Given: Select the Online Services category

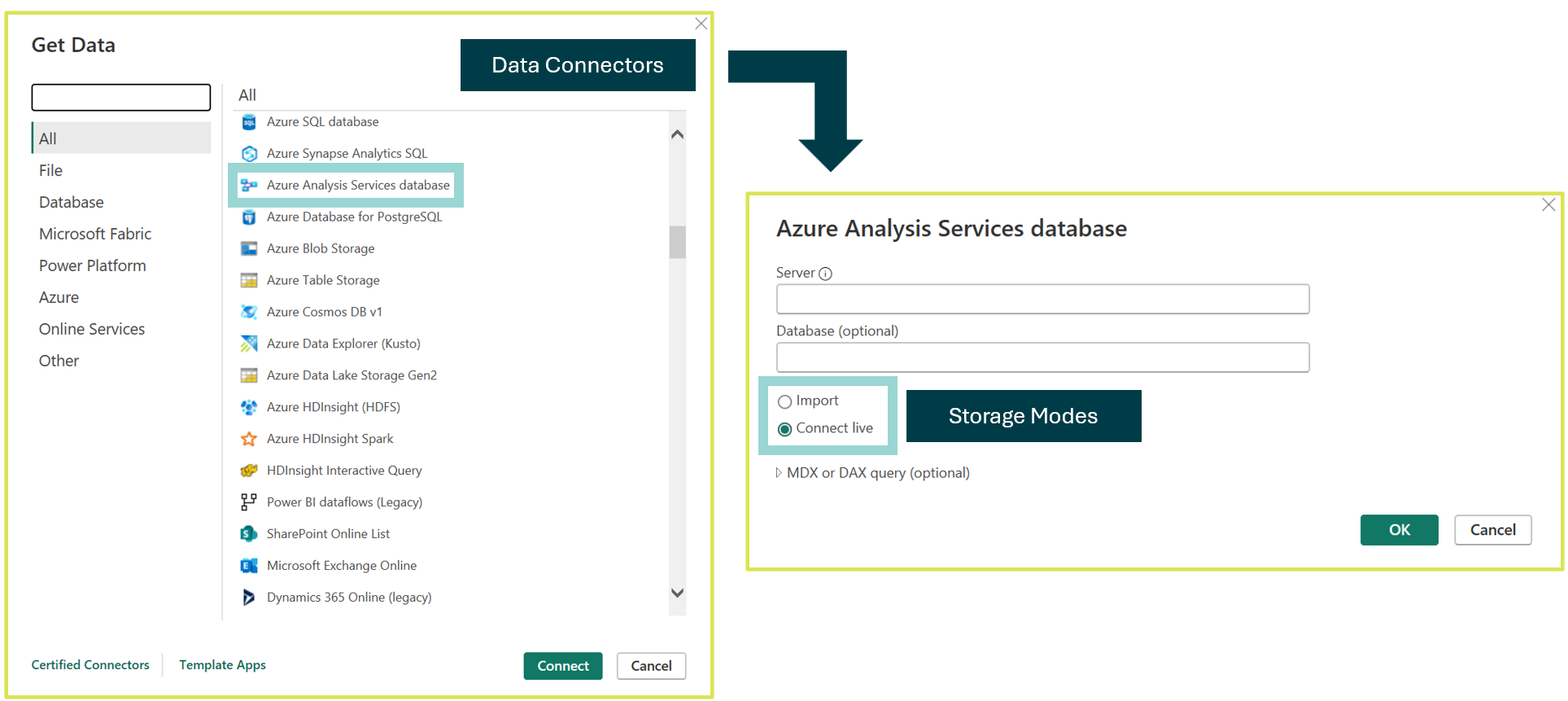Looking at the screenshot, I should [121, 329].
